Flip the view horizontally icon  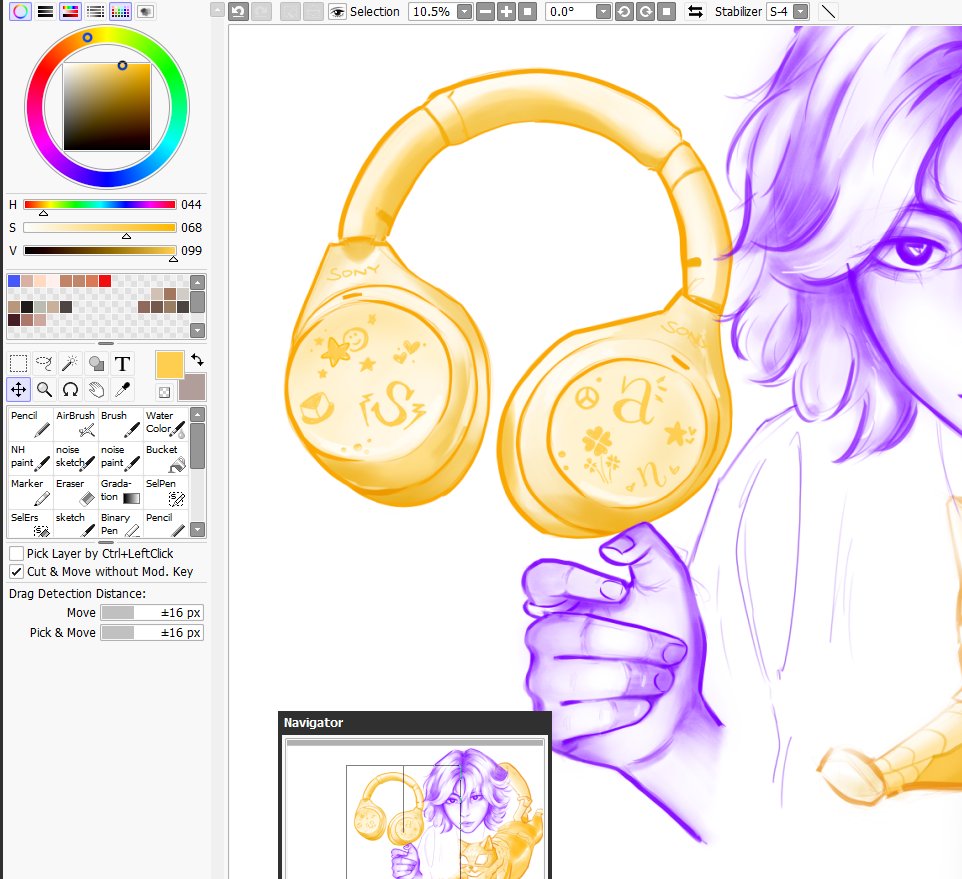pyautogui.click(x=695, y=12)
